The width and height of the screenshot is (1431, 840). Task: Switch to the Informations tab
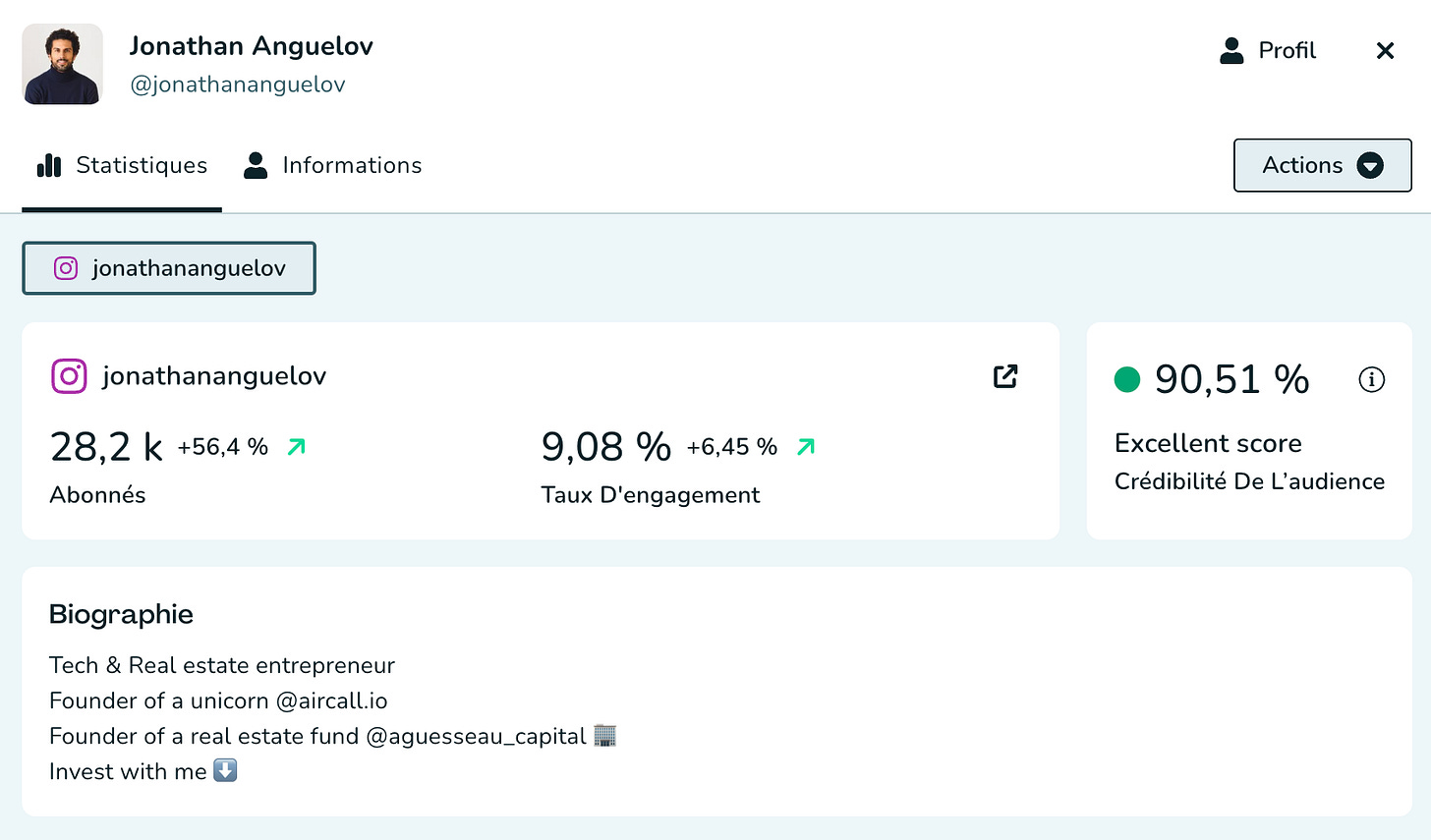click(332, 165)
